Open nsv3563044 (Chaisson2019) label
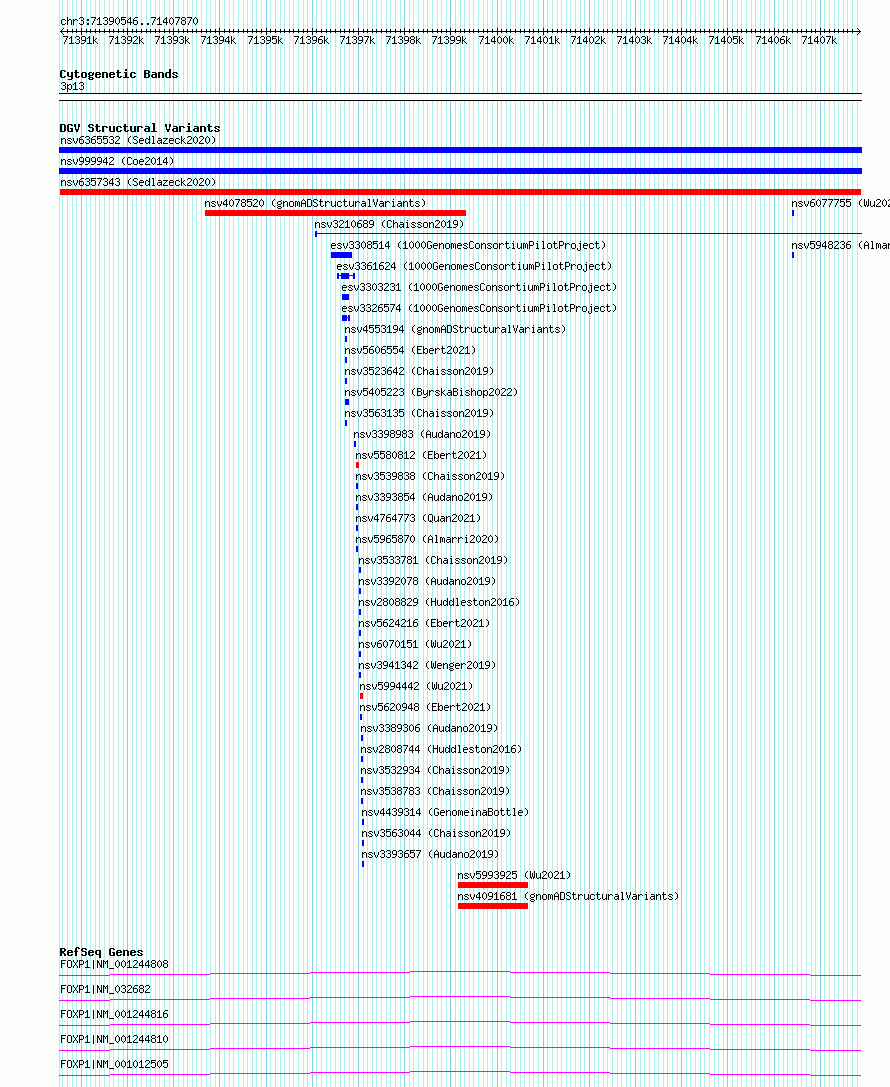Screen dimensions: 890x1087 point(436,833)
